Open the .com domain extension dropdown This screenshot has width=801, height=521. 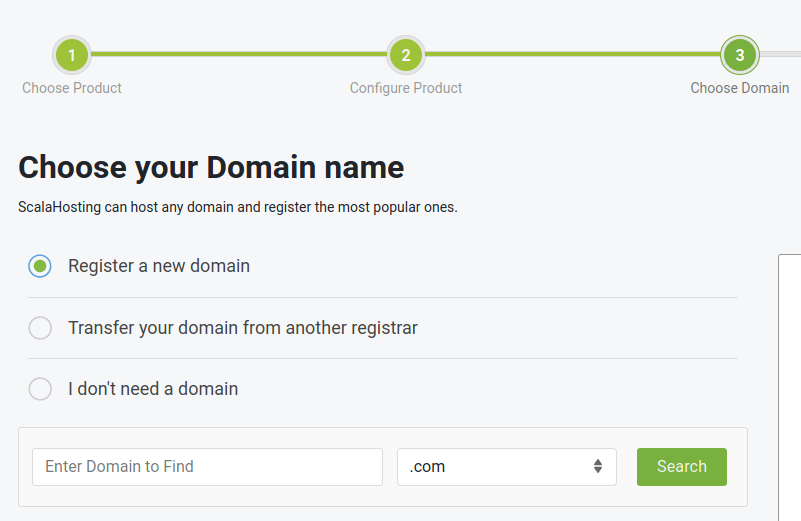495,467
